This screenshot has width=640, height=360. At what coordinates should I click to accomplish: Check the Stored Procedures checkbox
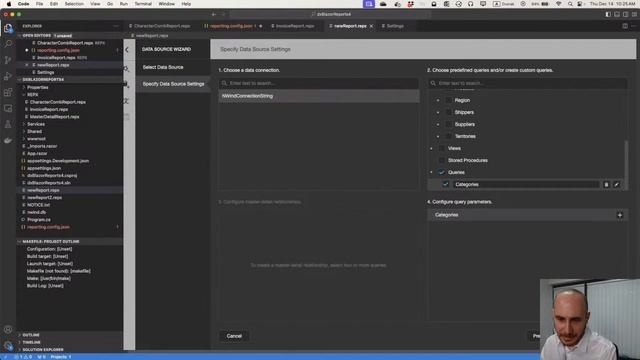coord(442,160)
